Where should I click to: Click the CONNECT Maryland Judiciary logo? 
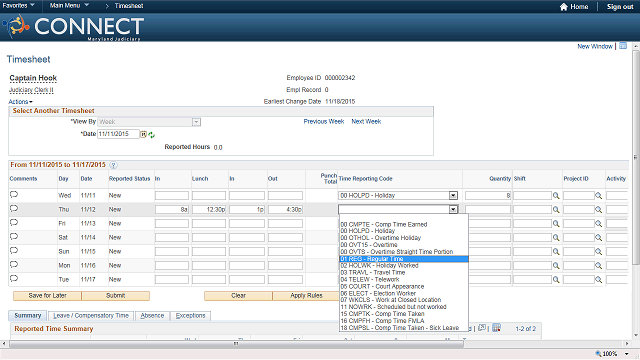[x=73, y=27]
